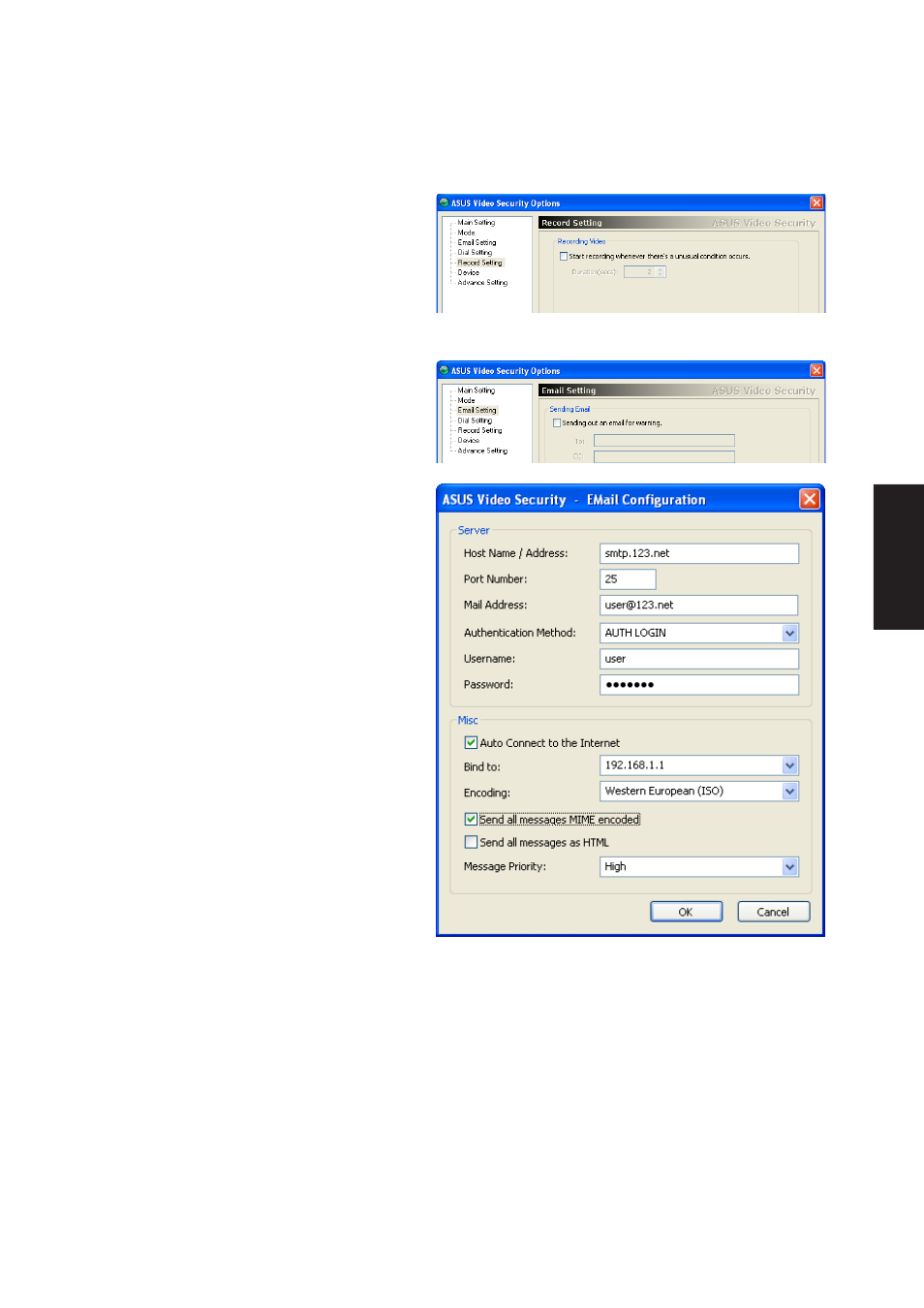
Task: Enable Send all messages as HTML
Action: pyautogui.click(x=471, y=843)
